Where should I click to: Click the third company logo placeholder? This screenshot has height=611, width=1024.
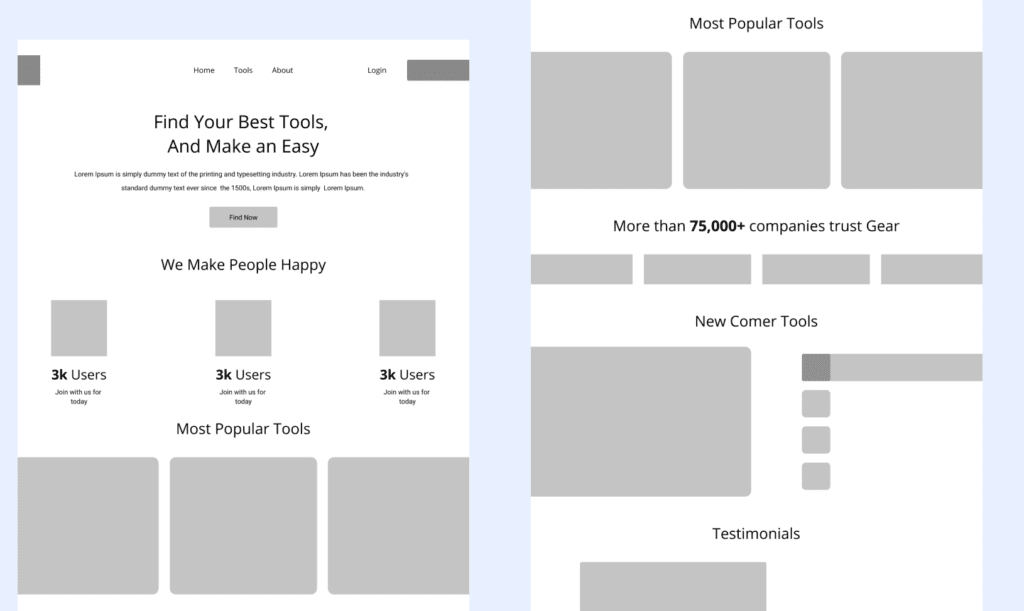[816, 269]
